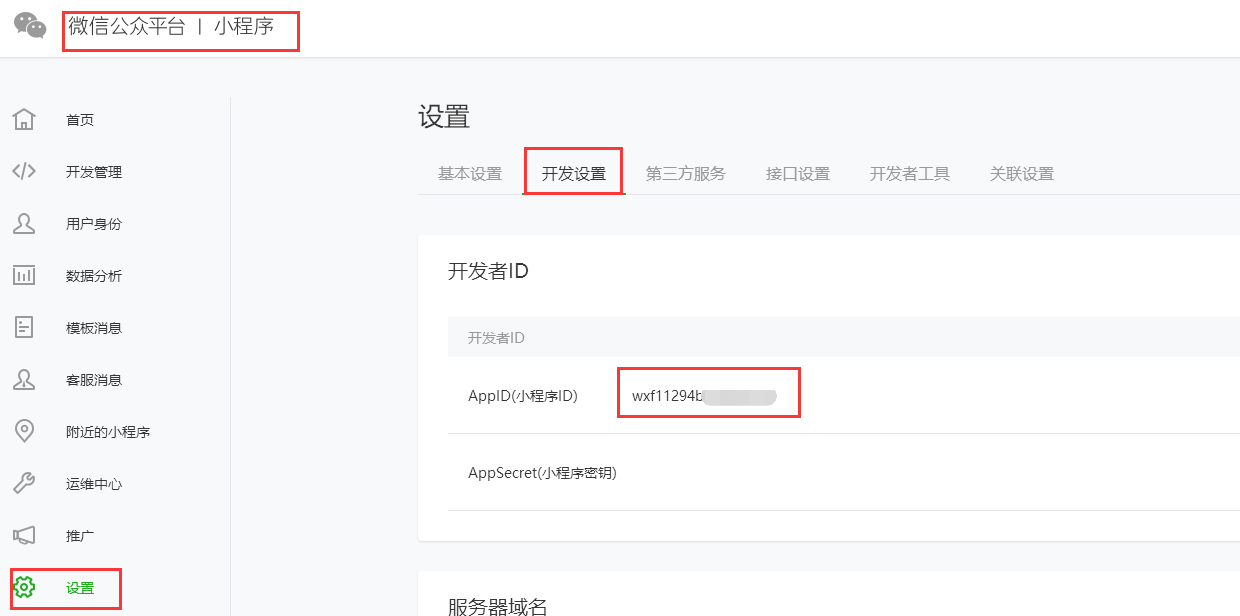This screenshot has height=616, width=1240.
Task: Click the home icon for 首页
Action: tap(24, 120)
